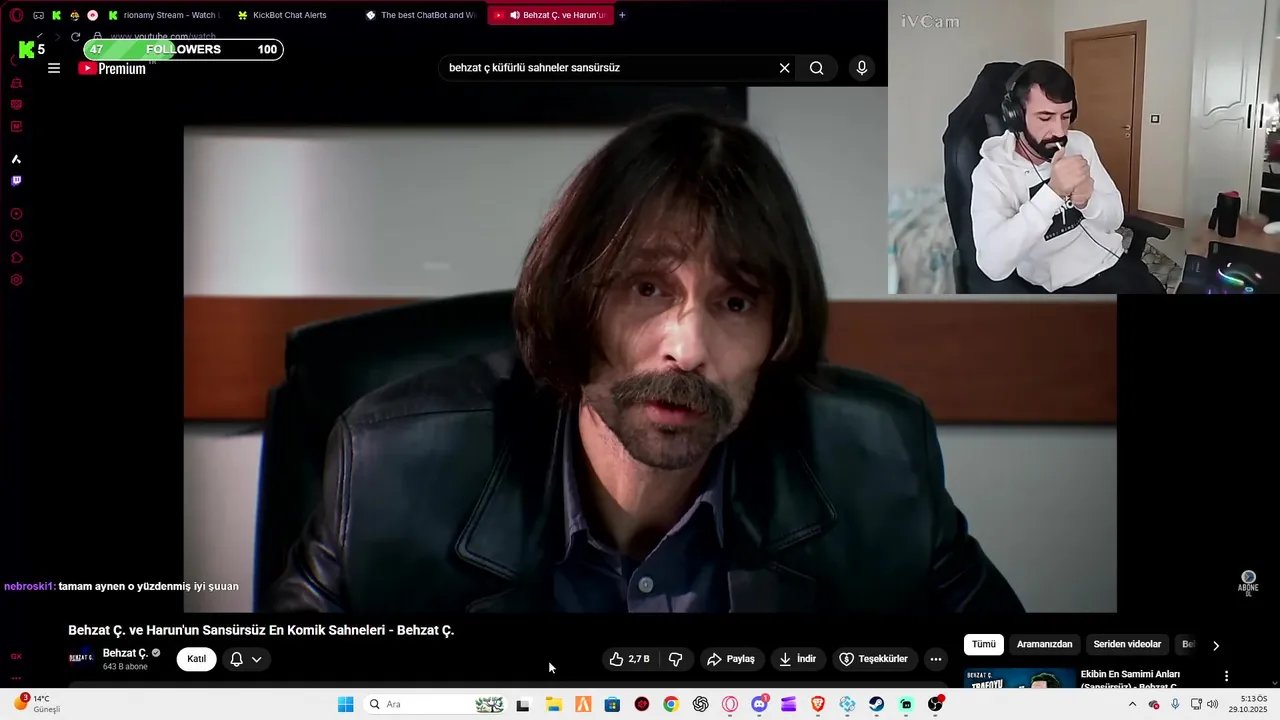This screenshot has height=720, width=1280.
Task: Open sidebar settings gear icon
Action: point(16,280)
